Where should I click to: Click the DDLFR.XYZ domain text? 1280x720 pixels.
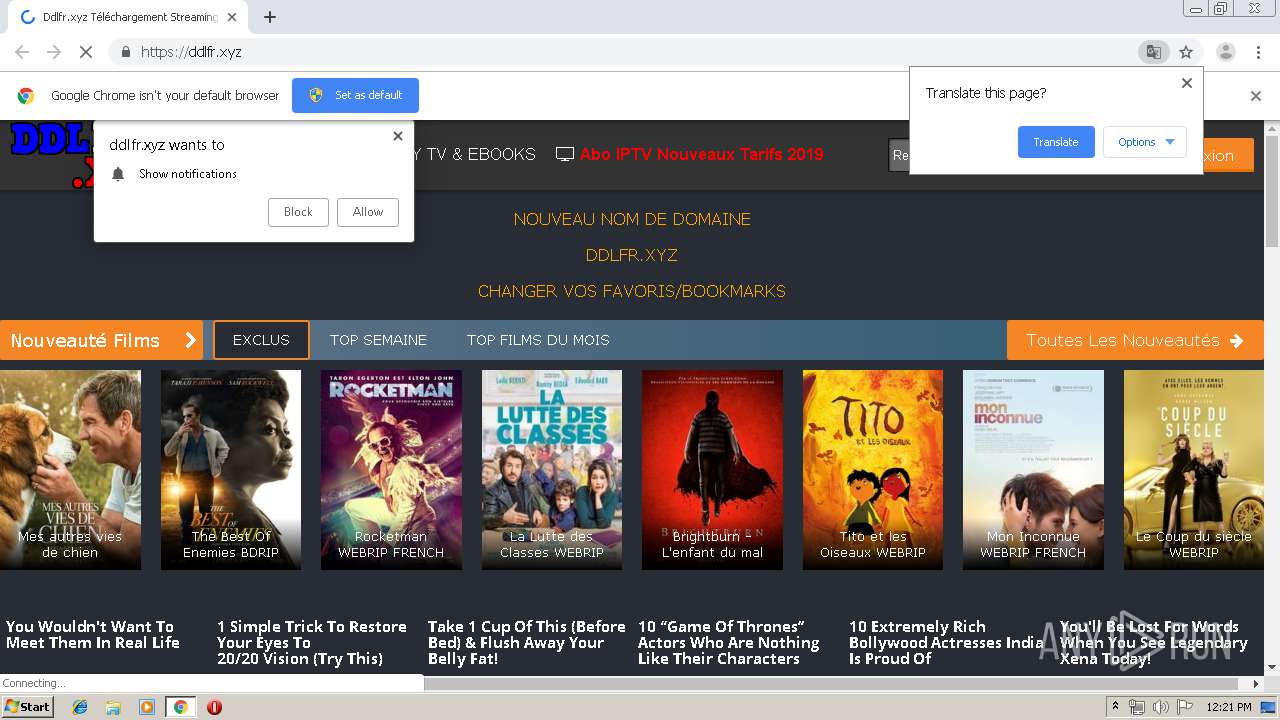point(632,255)
